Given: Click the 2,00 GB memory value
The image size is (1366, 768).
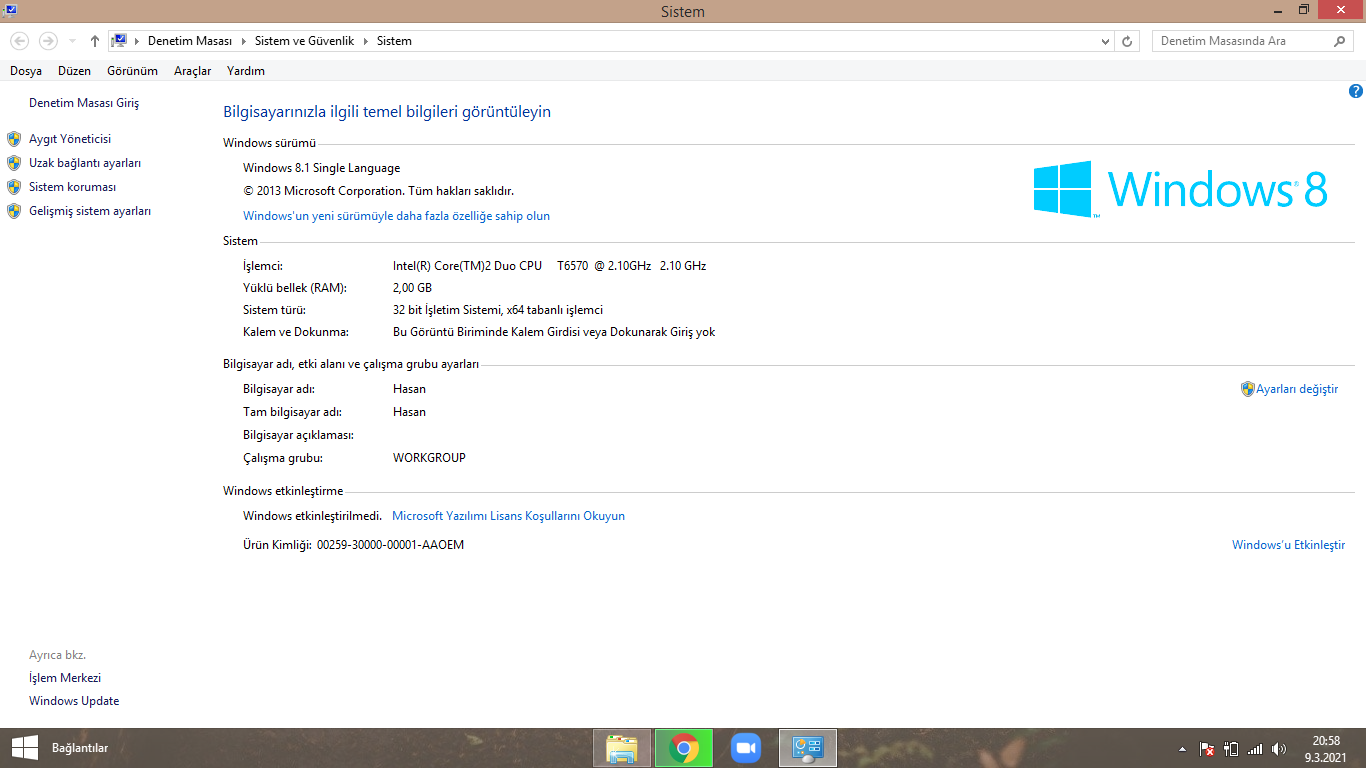Looking at the screenshot, I should [412, 288].
